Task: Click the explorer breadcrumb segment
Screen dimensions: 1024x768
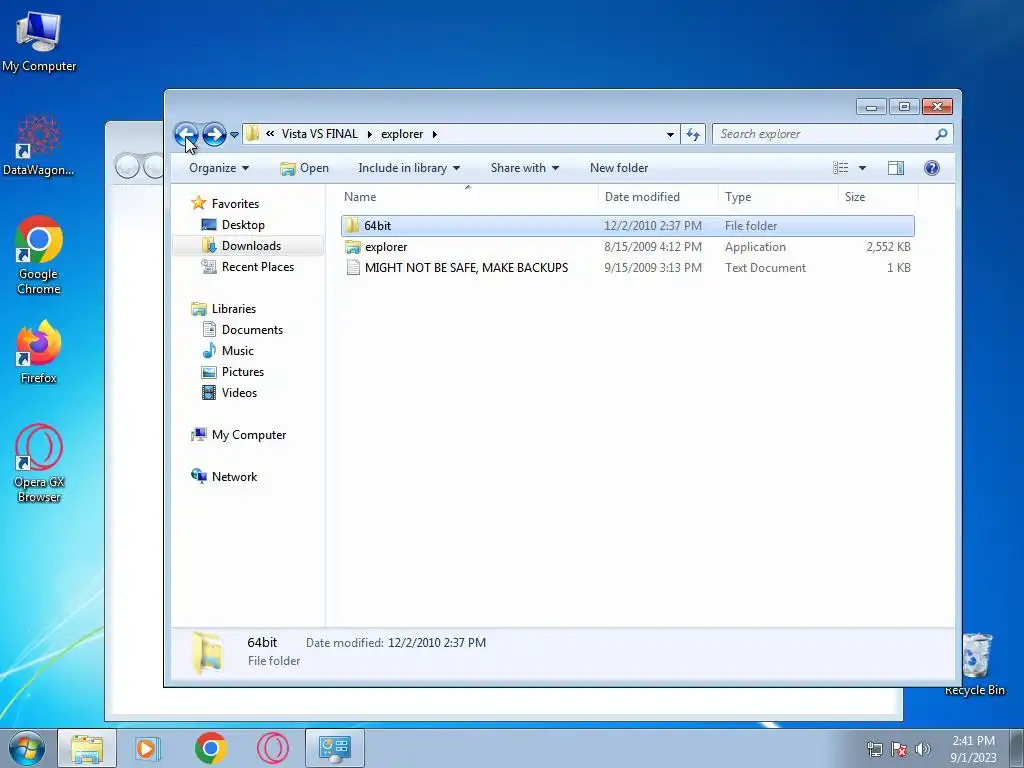Action: (402, 134)
